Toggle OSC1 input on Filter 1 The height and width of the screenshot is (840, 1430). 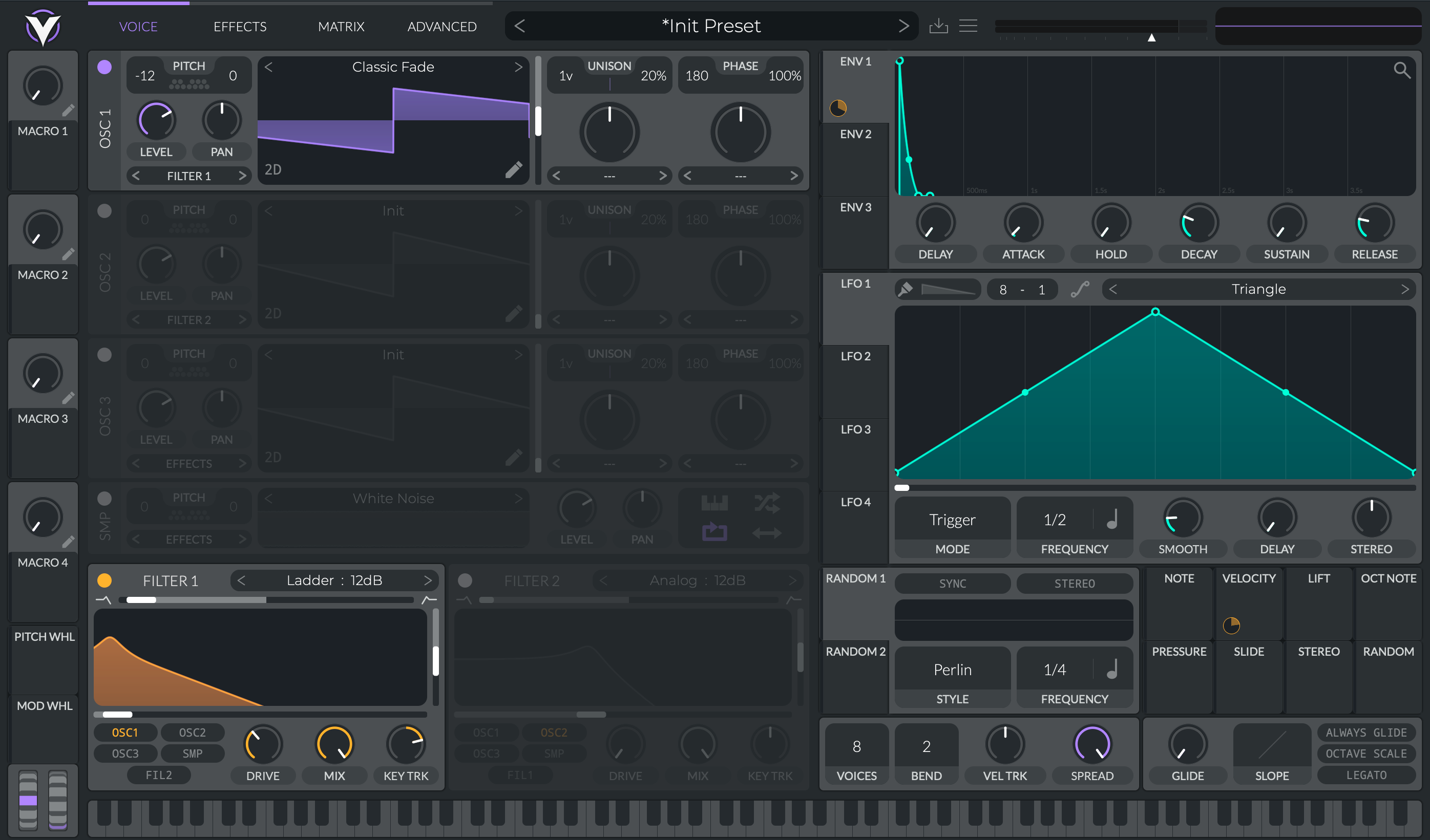point(125,732)
